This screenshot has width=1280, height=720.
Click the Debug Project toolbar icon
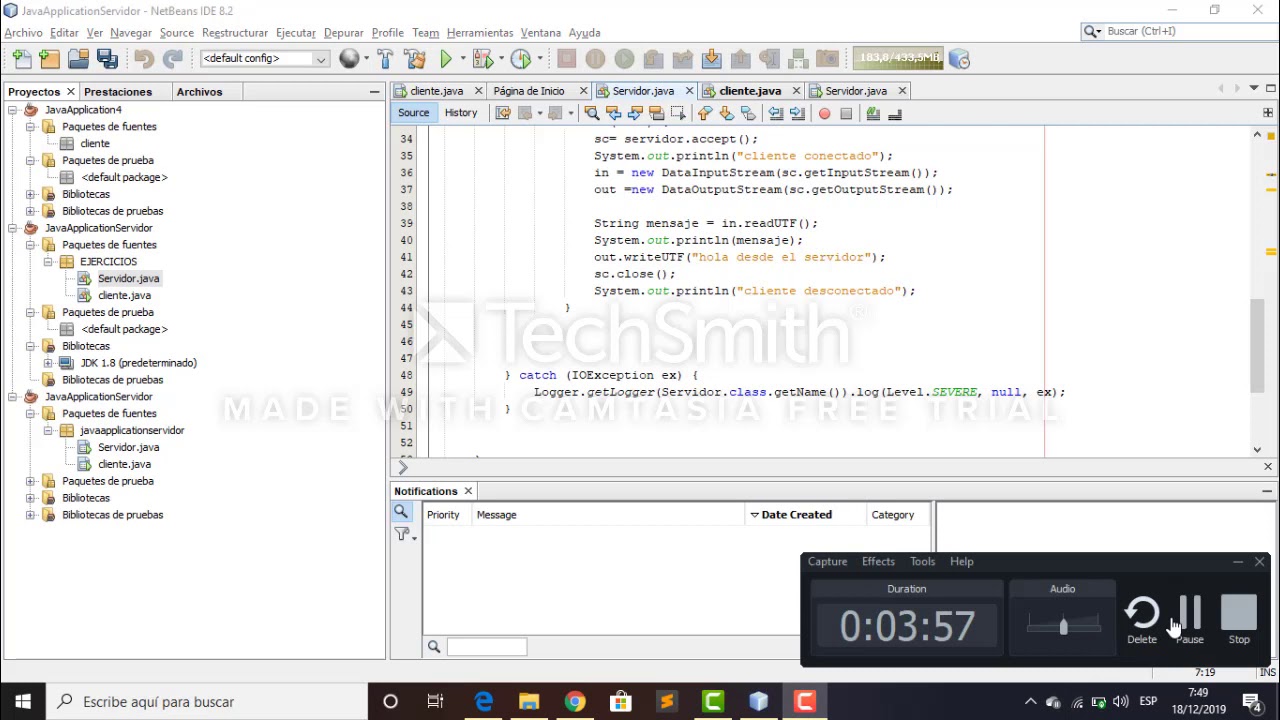click(483, 59)
